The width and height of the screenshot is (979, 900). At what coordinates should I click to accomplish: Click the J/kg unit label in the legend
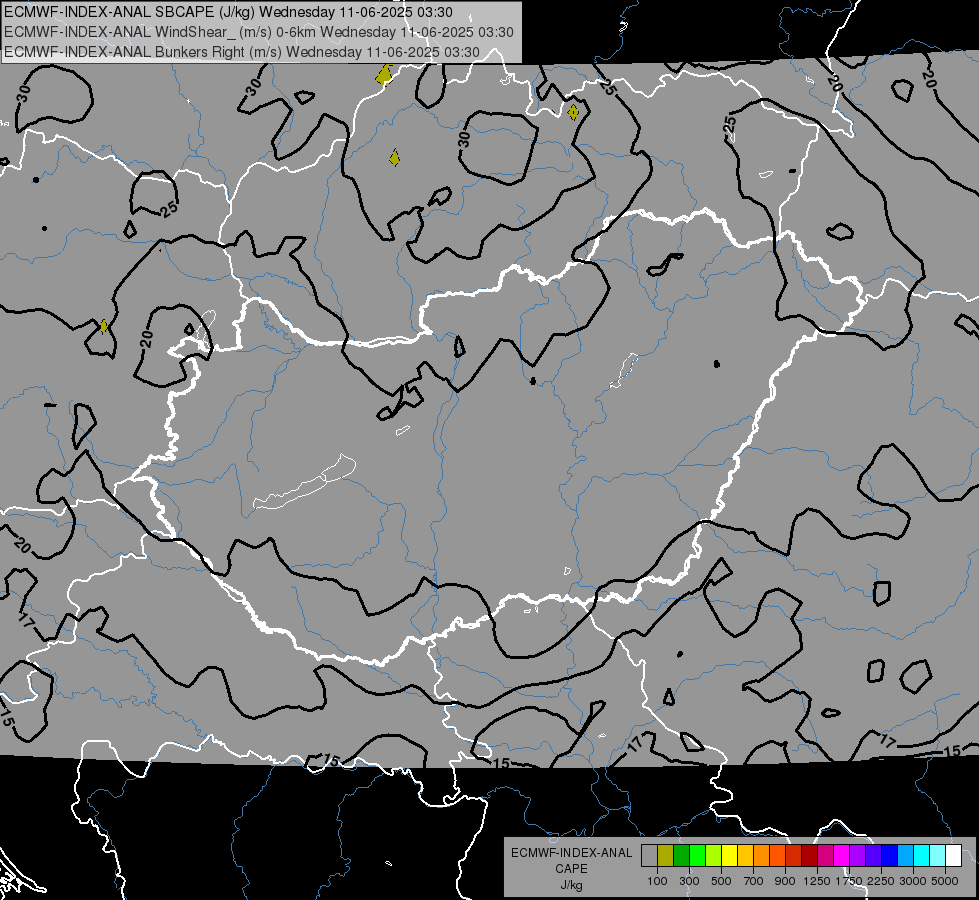click(571, 885)
